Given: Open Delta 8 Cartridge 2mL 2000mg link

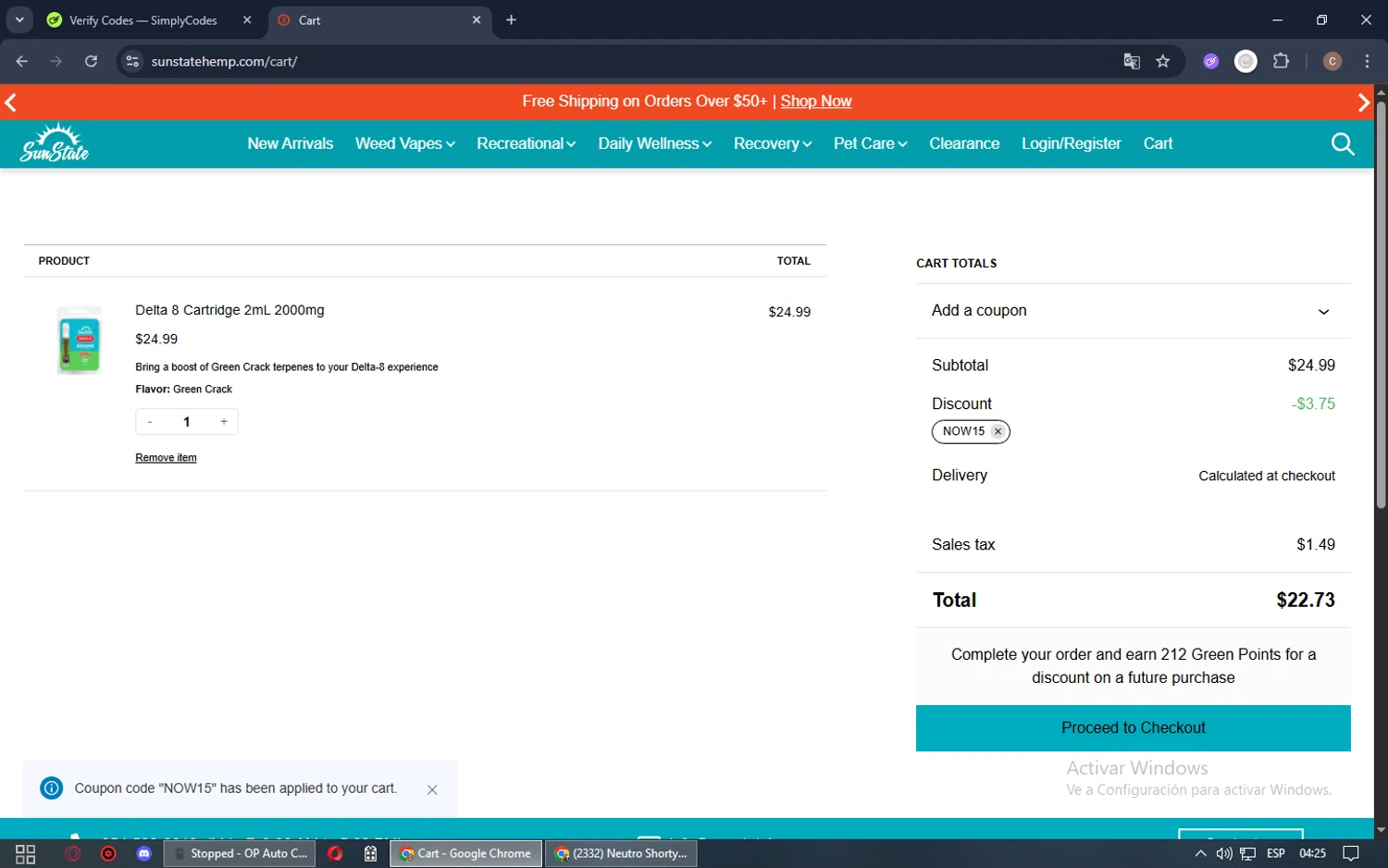Looking at the screenshot, I should tap(229, 310).
